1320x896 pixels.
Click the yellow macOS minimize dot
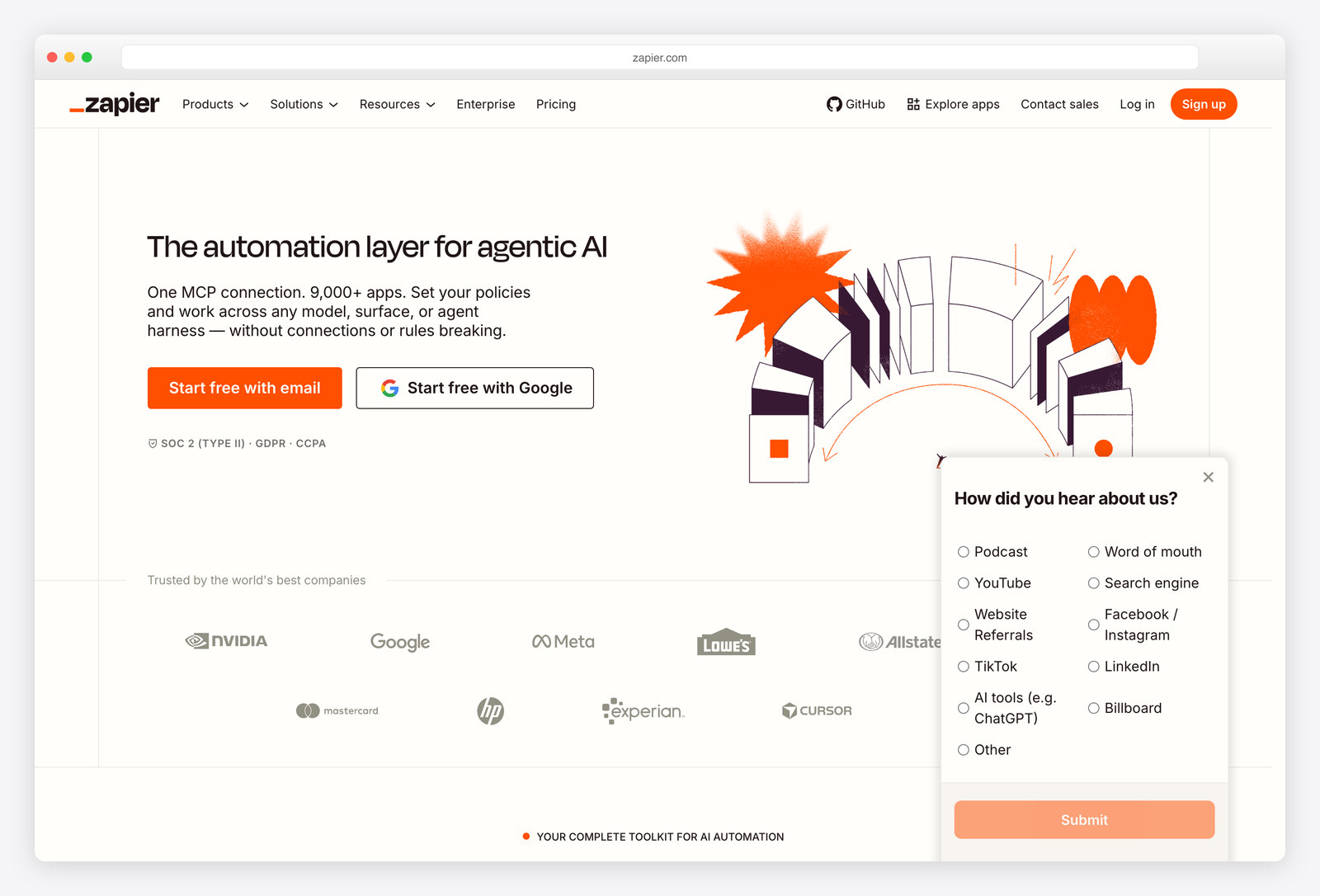tap(69, 57)
